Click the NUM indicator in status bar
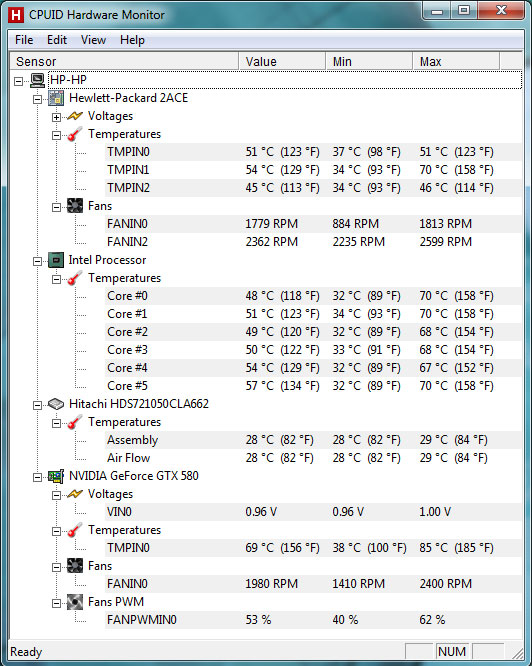 (x=452, y=652)
